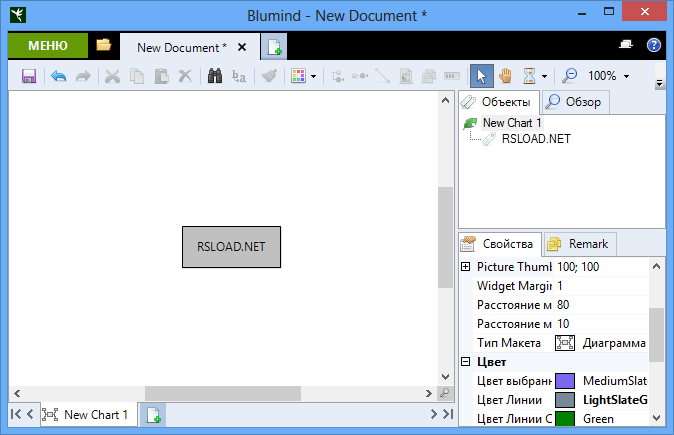Click the MediumSlateBlue color swatch
This screenshot has width=674, height=435.
(565, 381)
